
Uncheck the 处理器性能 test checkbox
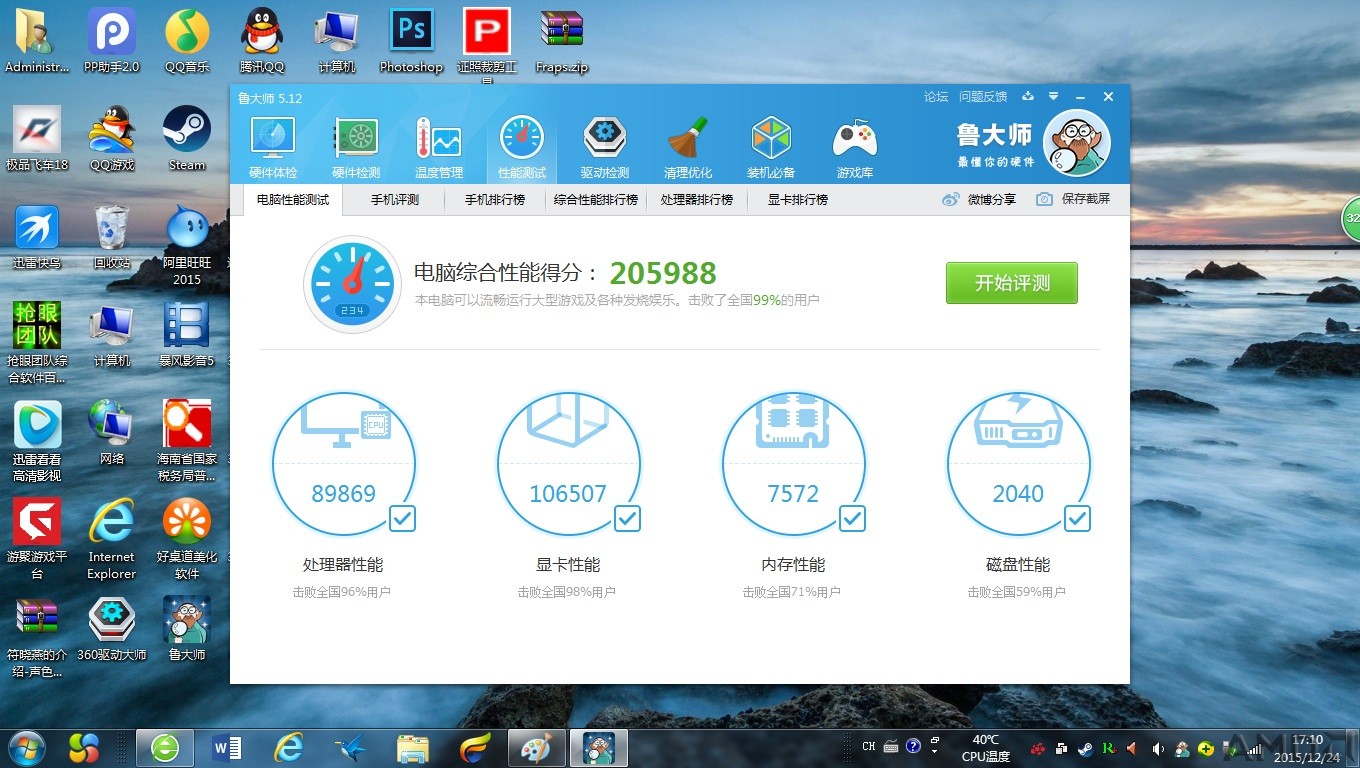pyautogui.click(x=403, y=518)
